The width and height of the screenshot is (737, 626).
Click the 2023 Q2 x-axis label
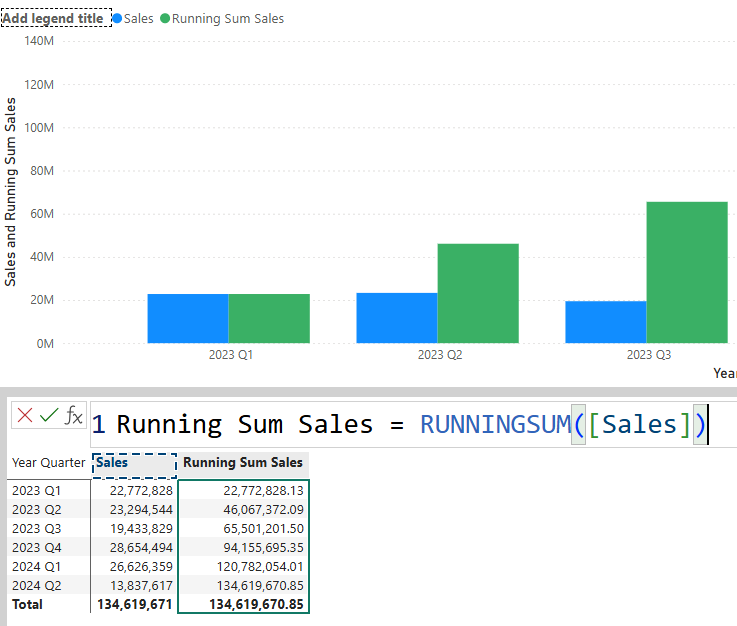point(440,355)
